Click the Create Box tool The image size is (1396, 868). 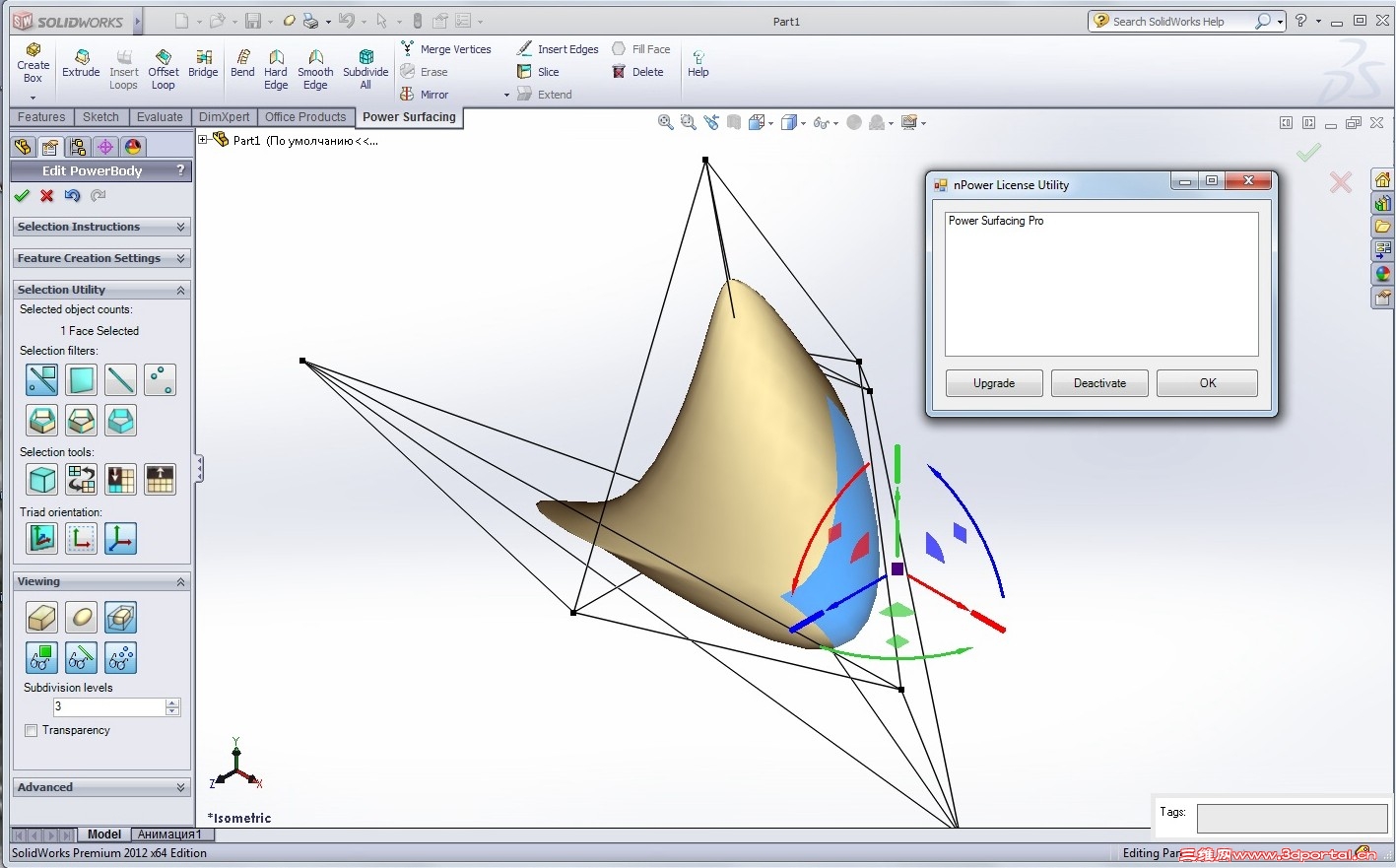33,64
